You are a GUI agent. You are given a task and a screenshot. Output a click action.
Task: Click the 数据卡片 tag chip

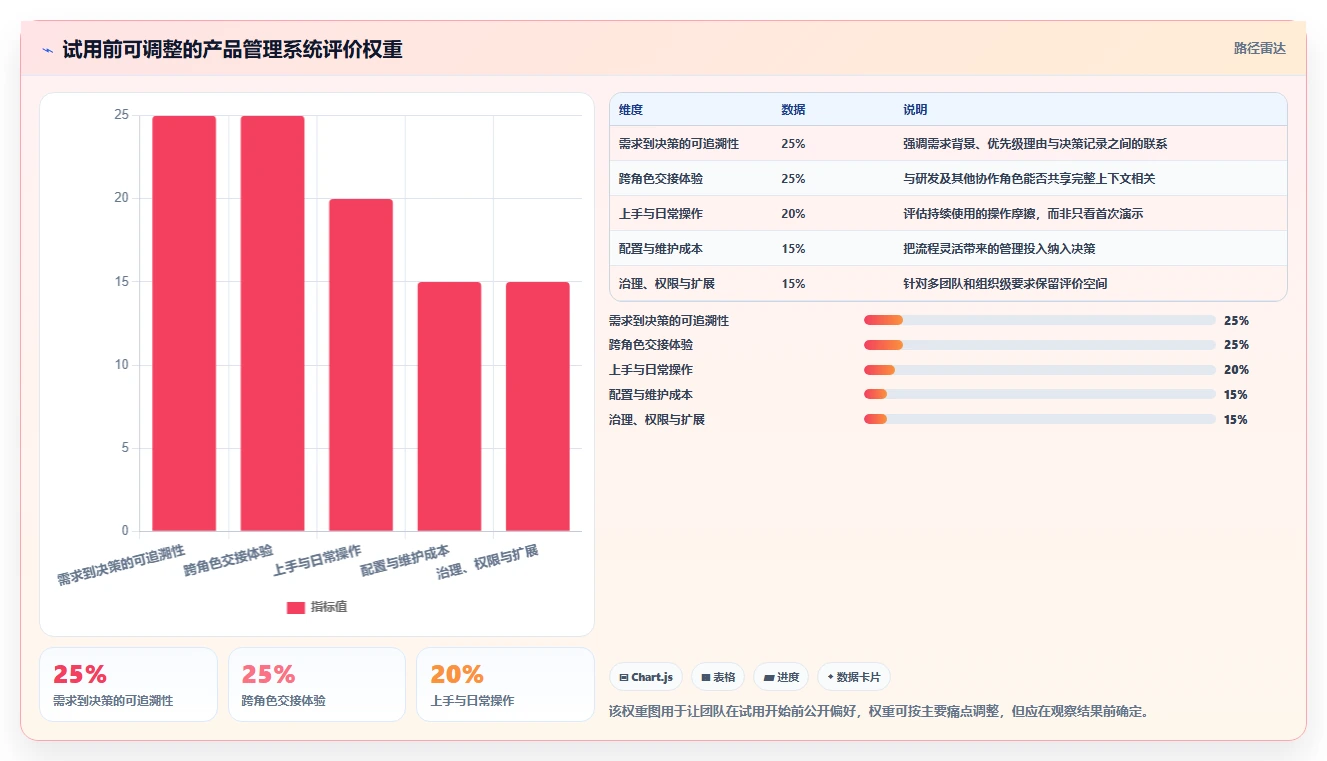coord(854,677)
